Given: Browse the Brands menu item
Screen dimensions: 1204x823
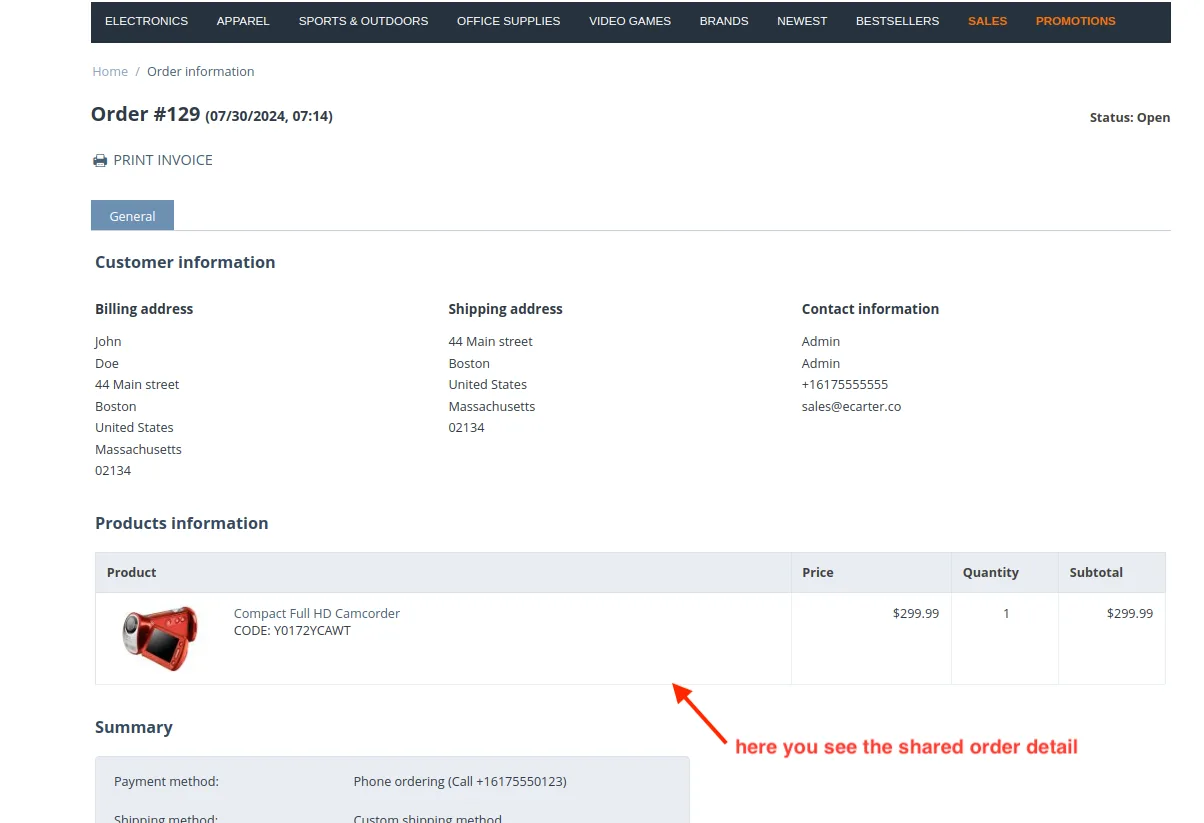Looking at the screenshot, I should 724,21.
